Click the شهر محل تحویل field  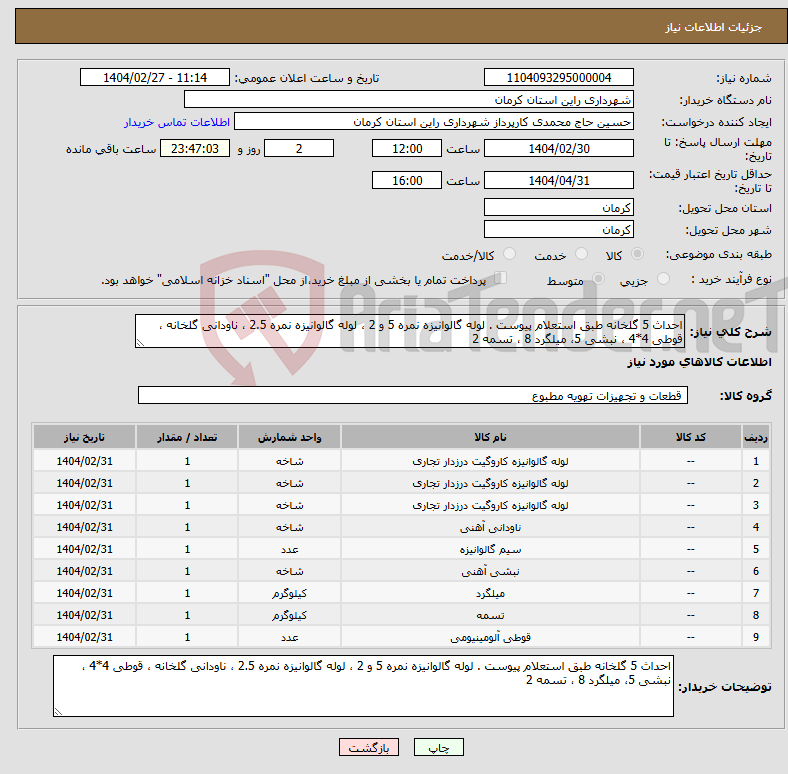tap(558, 230)
